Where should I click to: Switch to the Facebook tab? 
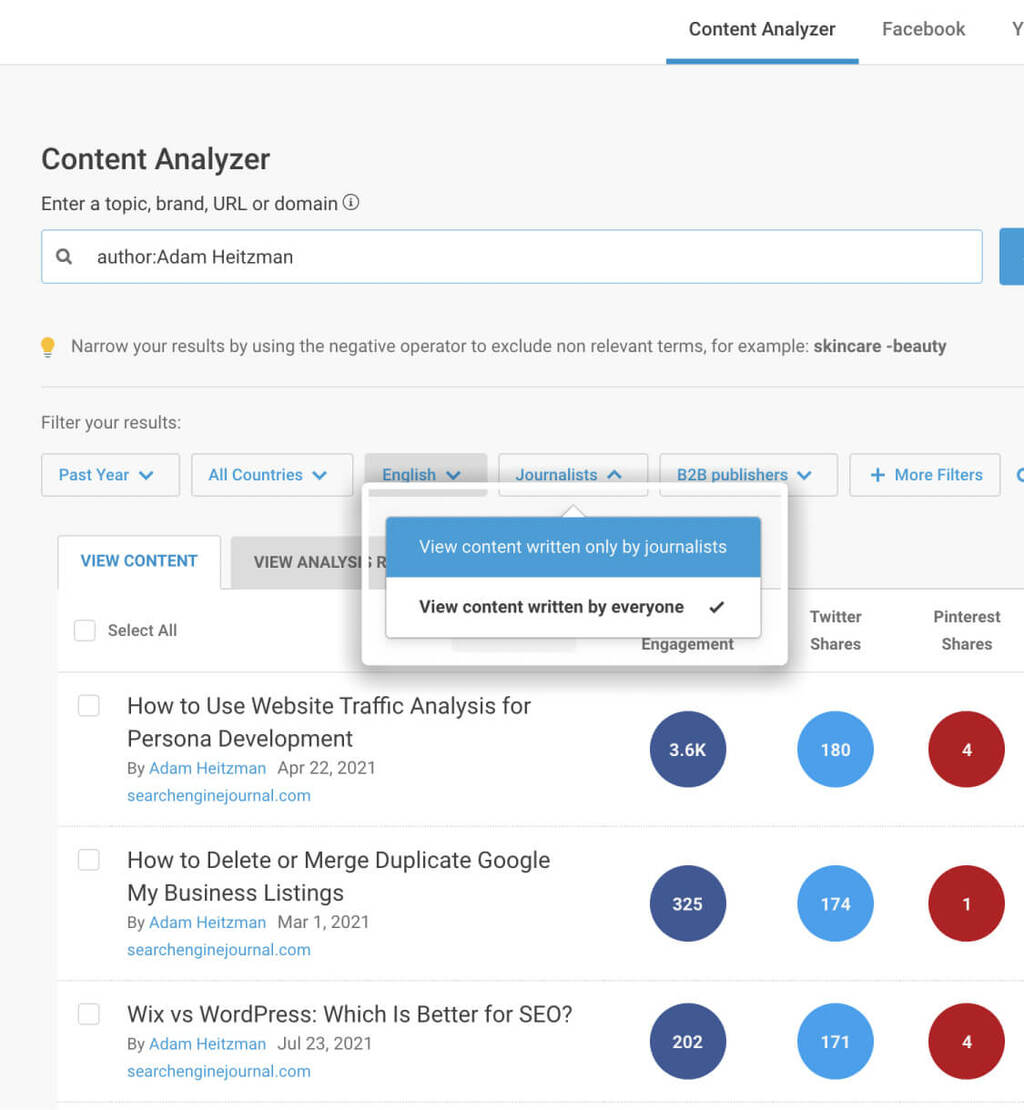point(923,29)
